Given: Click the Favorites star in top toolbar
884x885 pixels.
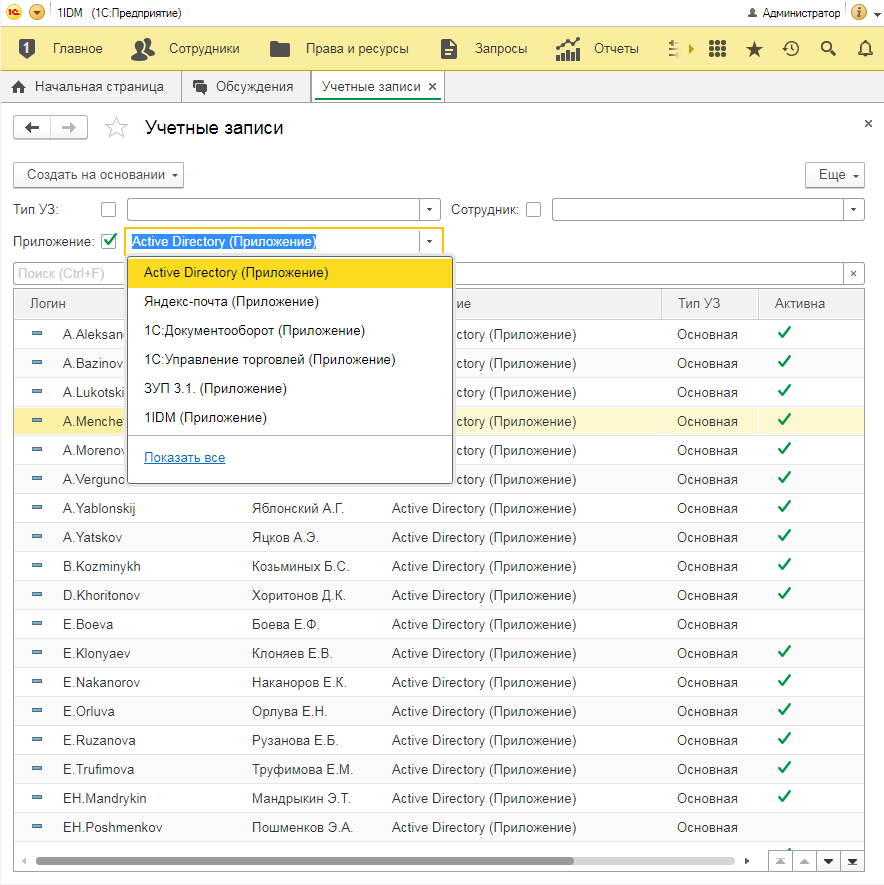Looking at the screenshot, I should point(754,49).
